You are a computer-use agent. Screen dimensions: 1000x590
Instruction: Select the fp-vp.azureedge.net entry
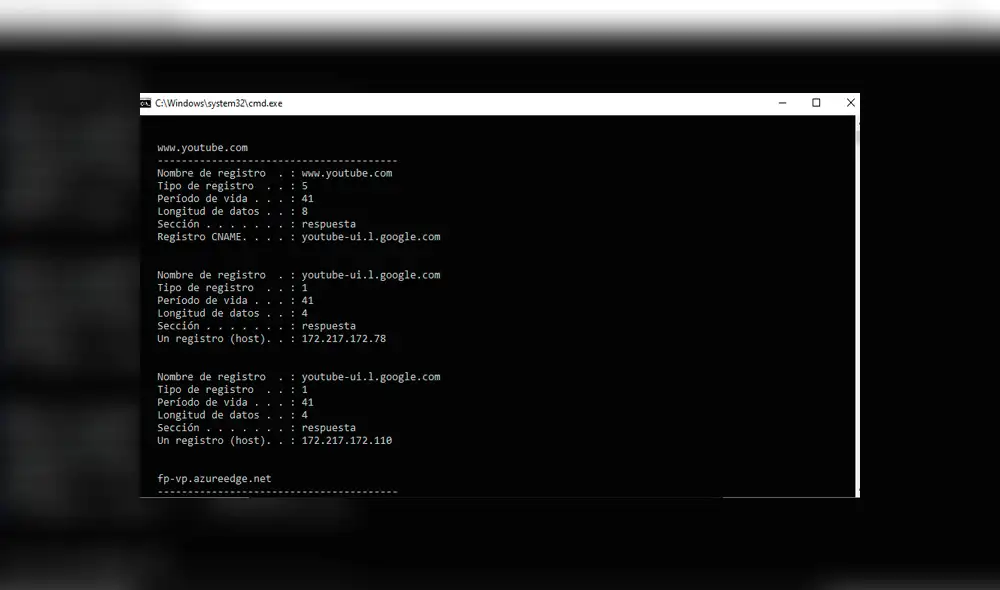tap(214, 478)
